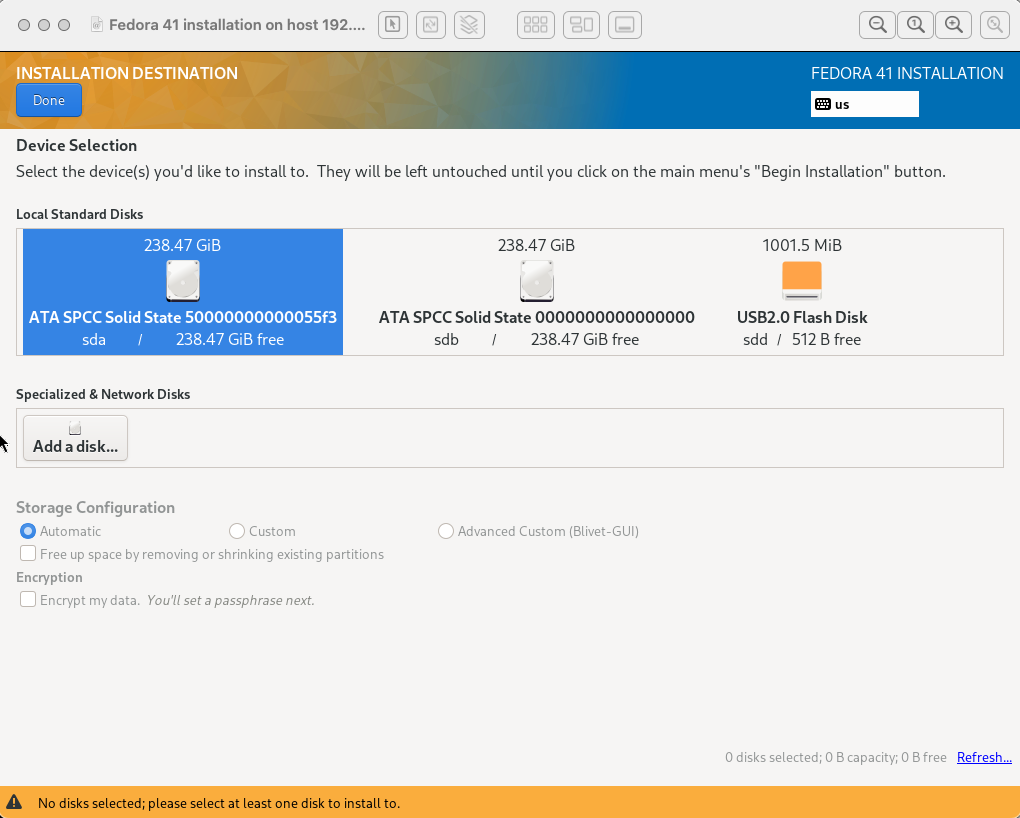Click the refresh screen toolbar icon

pyautogui.click(x=431, y=25)
